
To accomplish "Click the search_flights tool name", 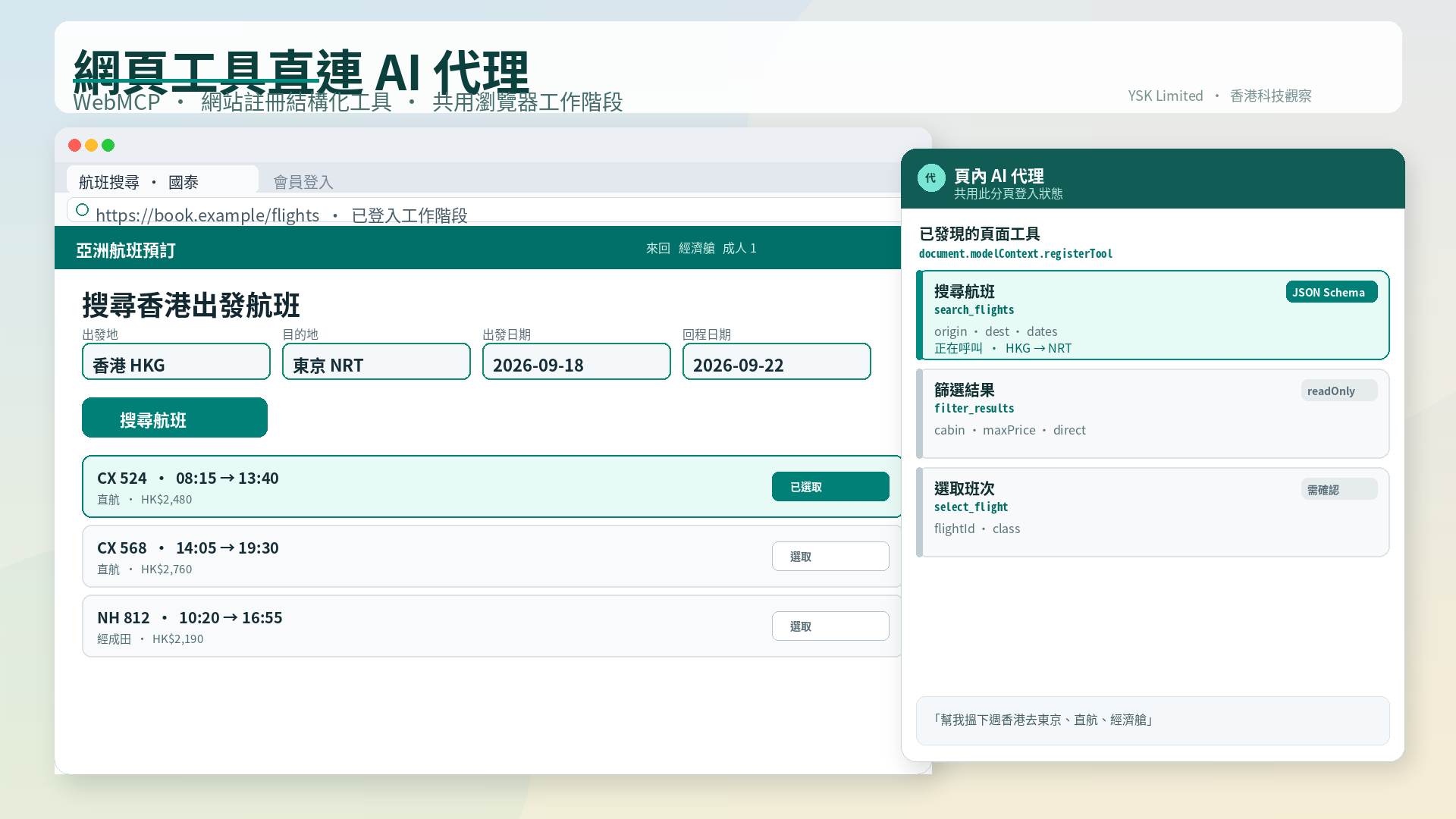I will [974, 310].
